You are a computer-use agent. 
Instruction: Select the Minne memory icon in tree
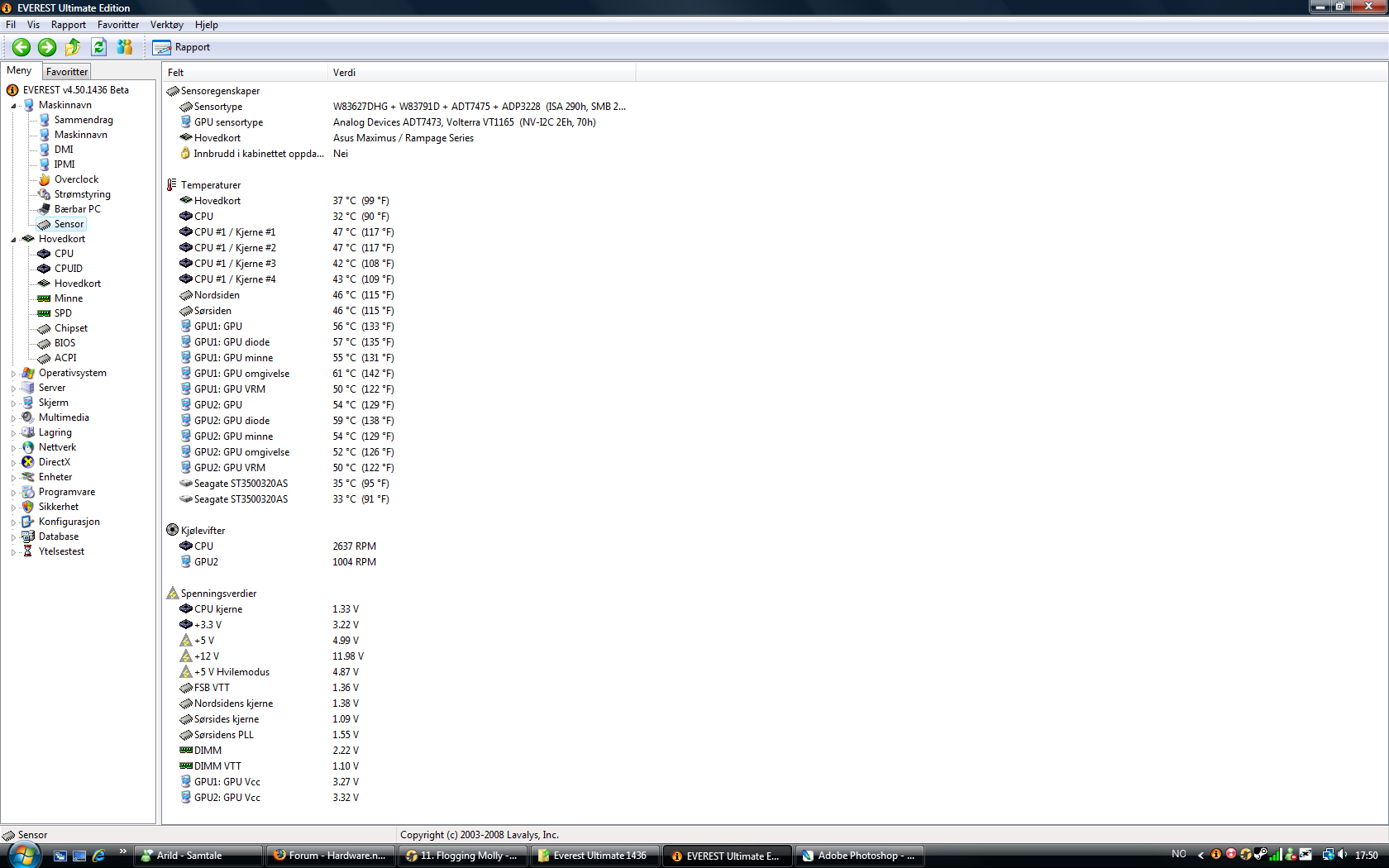[44, 298]
